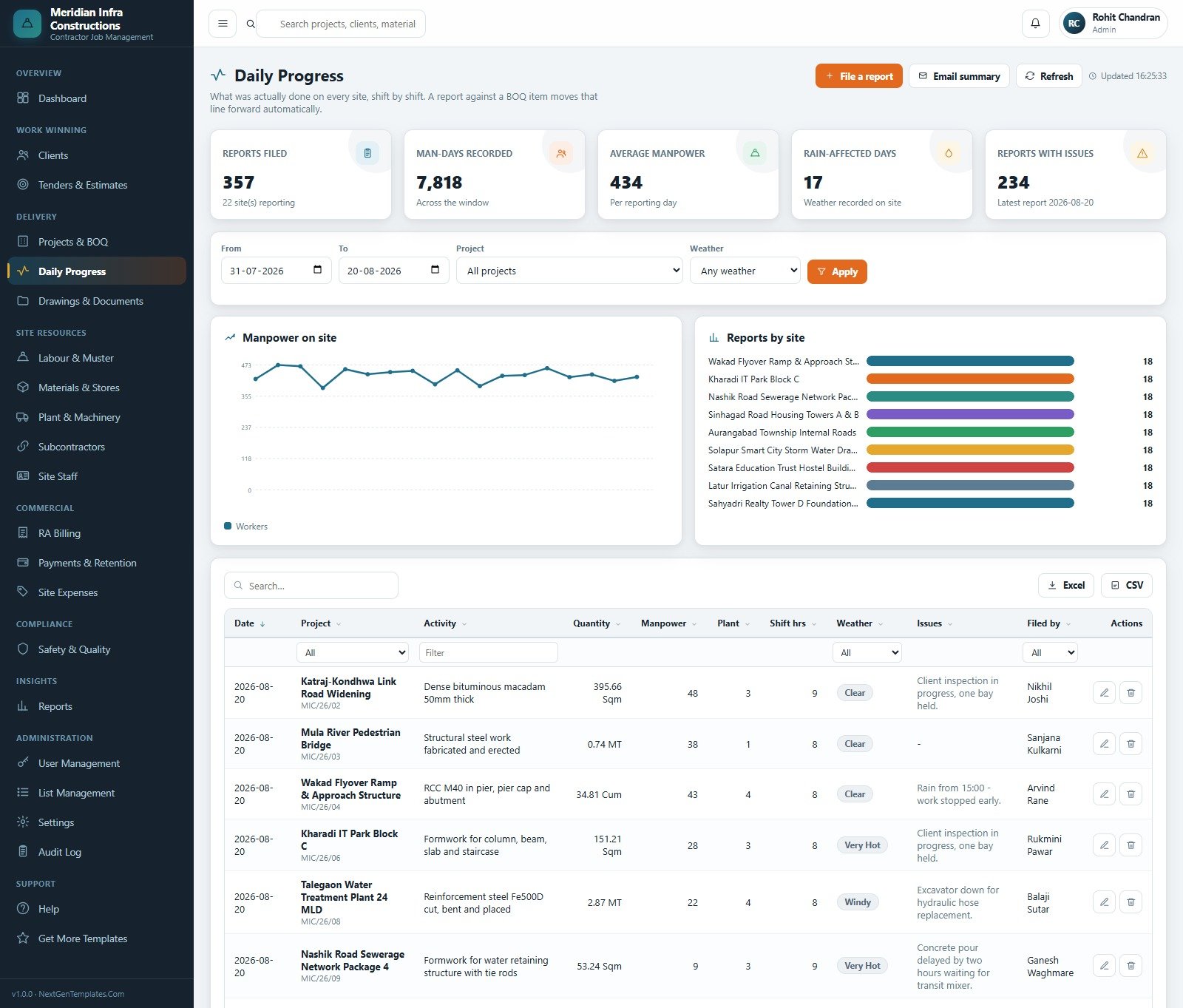
Task: Toggle the sidebar hamburger menu icon
Action: 223,24
